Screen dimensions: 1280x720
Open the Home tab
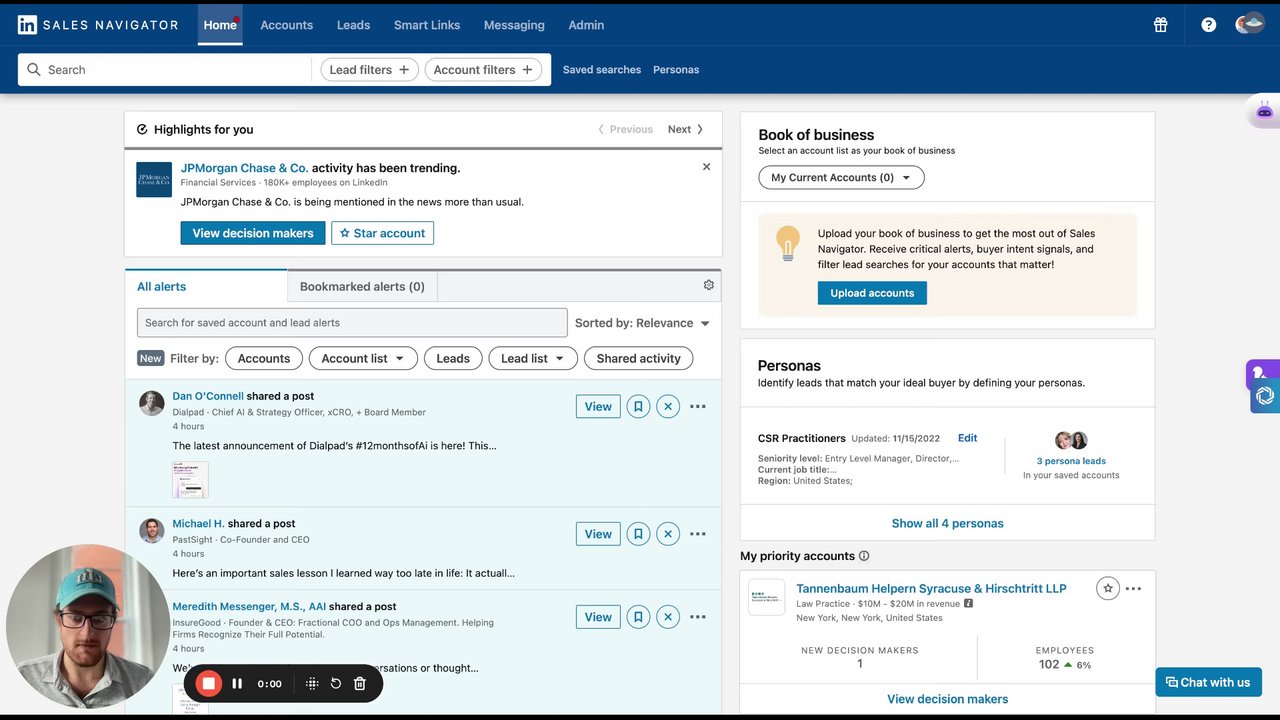(x=220, y=25)
